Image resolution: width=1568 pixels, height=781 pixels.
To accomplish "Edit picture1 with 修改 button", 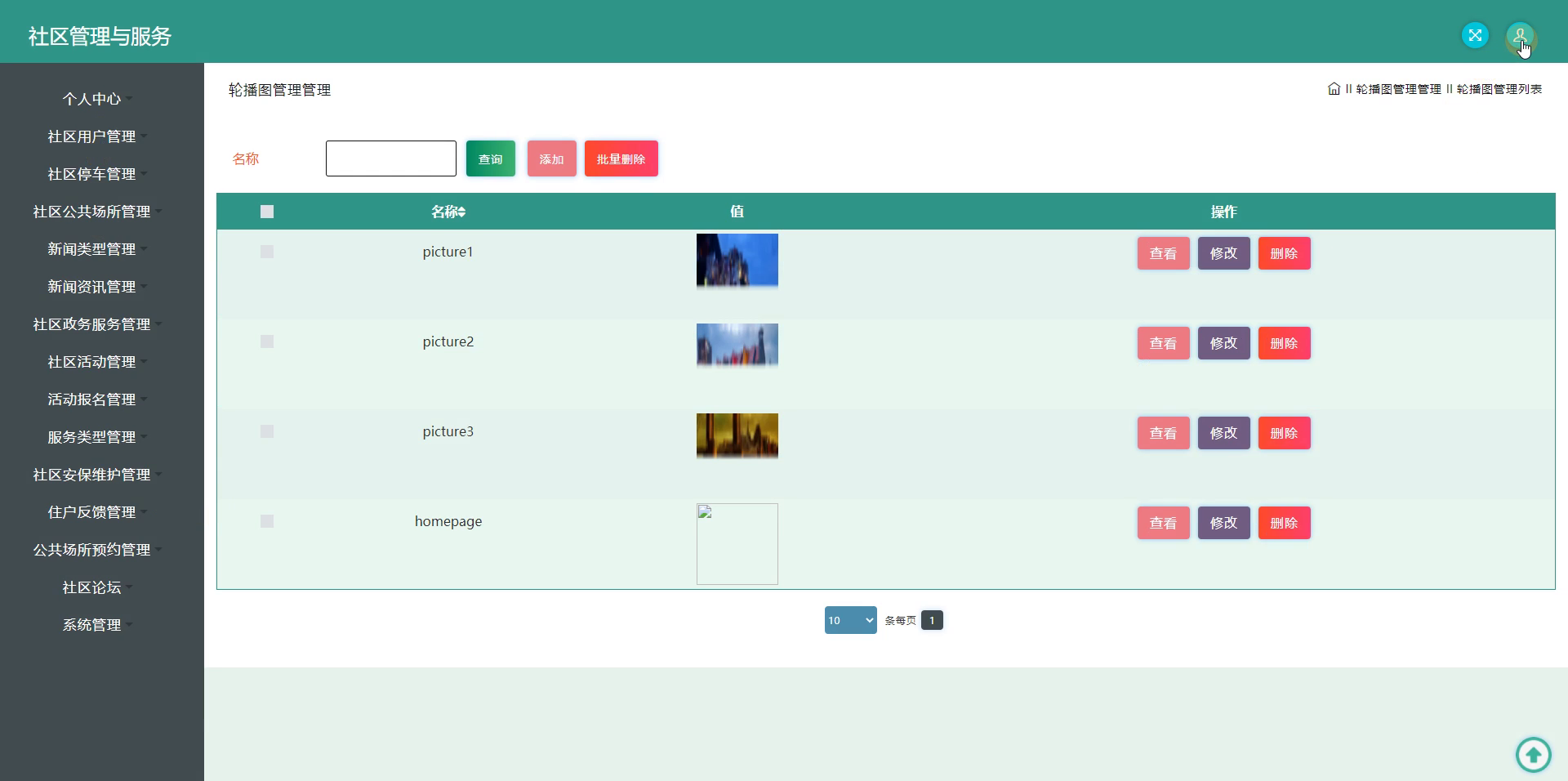I will pos(1224,253).
